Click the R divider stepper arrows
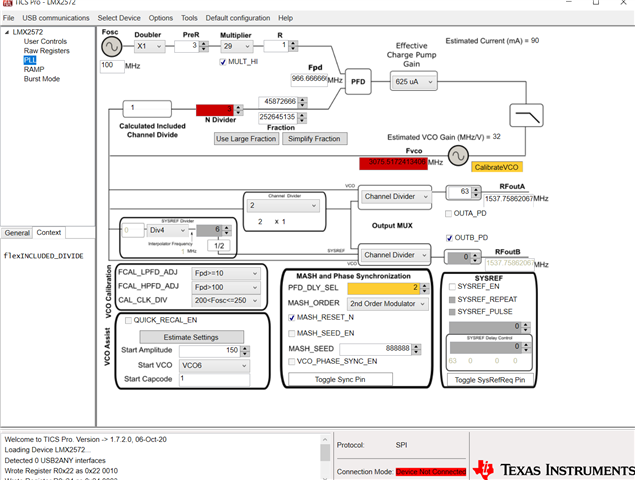 coord(293,46)
